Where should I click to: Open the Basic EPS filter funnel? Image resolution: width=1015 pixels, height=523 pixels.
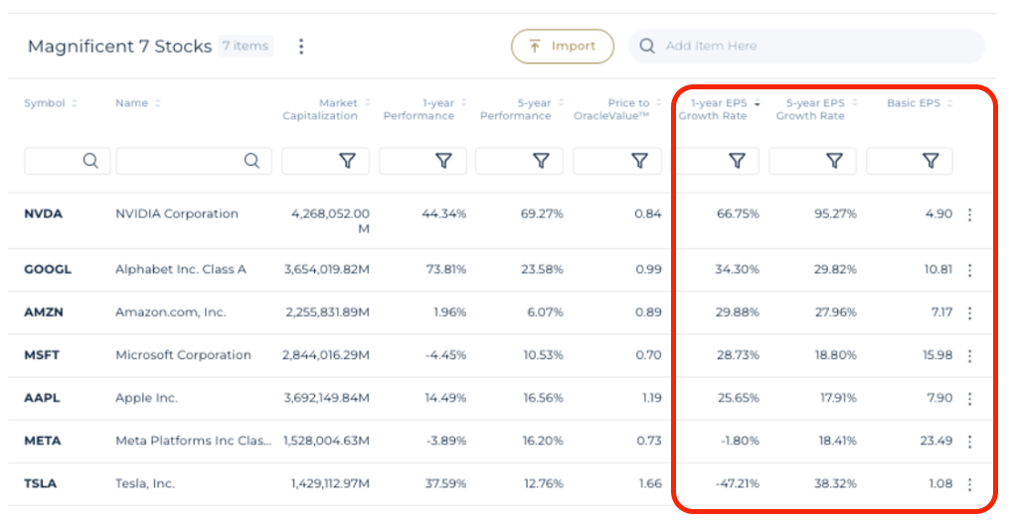[931, 161]
